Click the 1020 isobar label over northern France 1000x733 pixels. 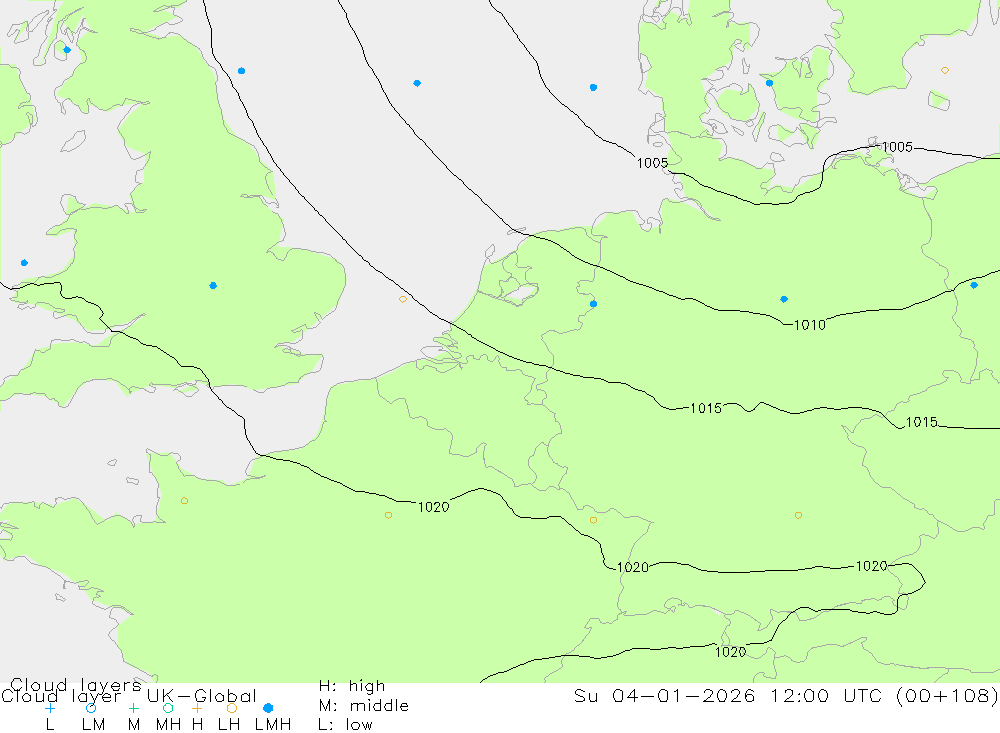[434, 507]
